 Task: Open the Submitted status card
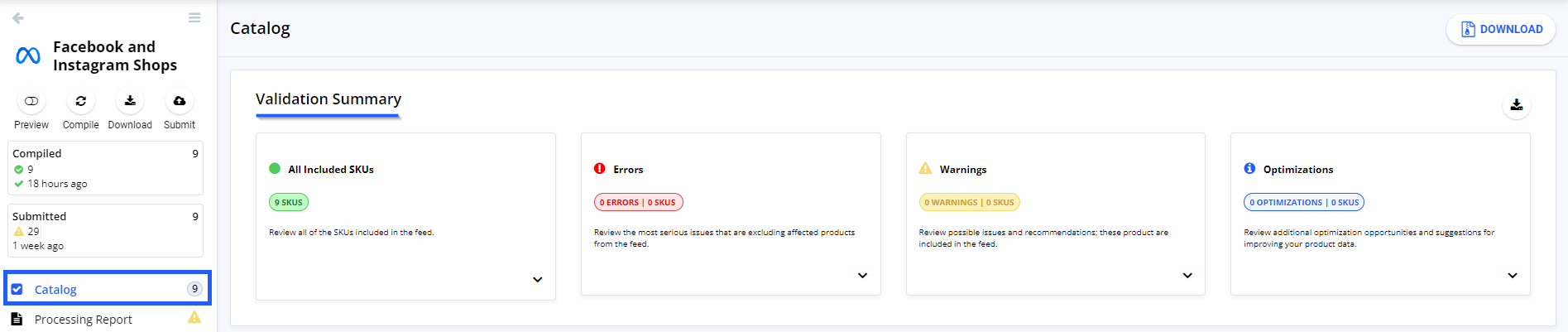point(106,230)
